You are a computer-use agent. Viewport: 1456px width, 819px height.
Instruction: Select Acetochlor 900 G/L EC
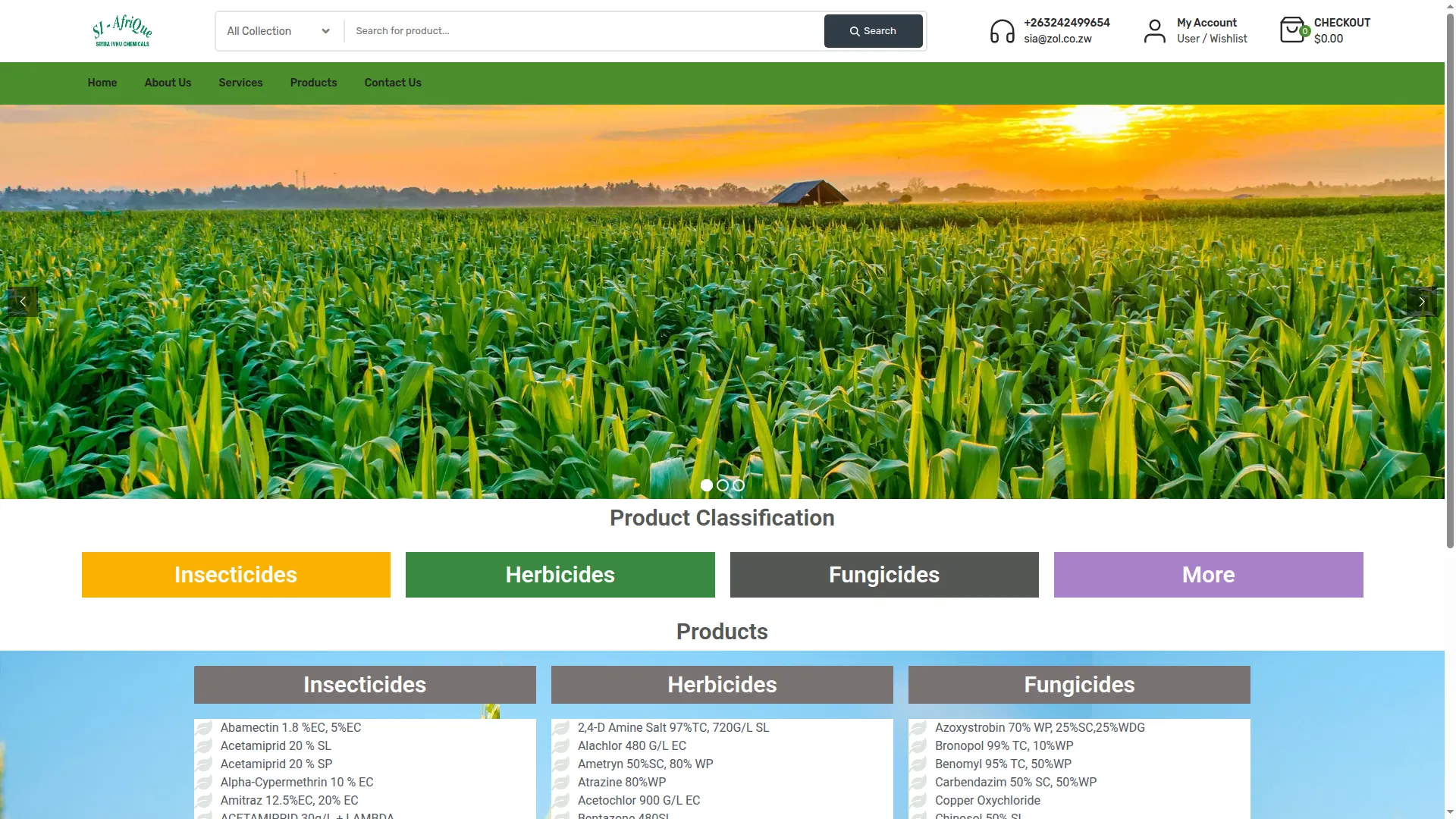[639, 801]
